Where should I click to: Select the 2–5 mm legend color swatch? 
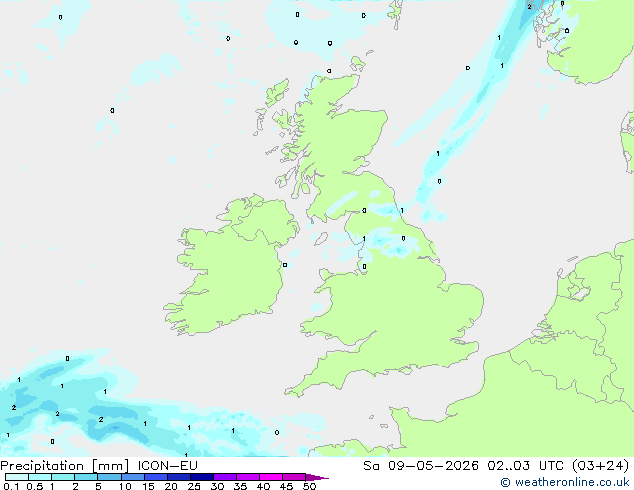tap(86, 477)
